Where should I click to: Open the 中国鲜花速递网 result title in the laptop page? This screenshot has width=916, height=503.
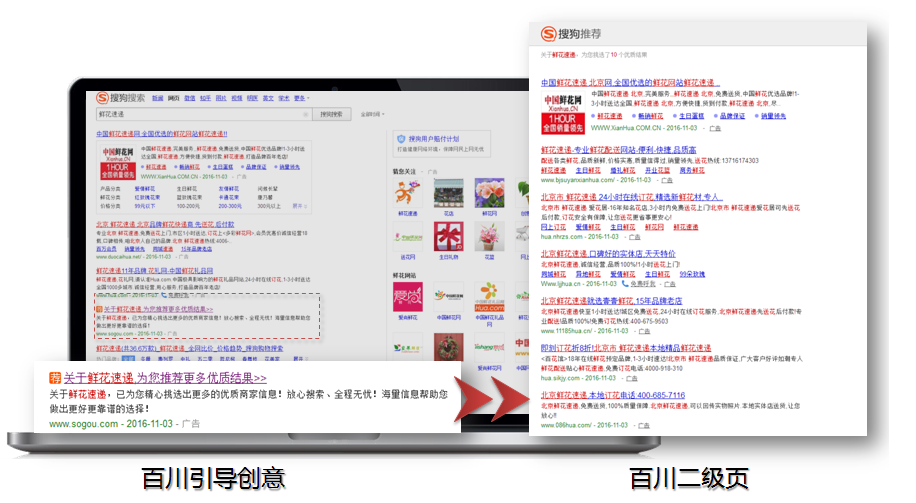click(x=162, y=134)
